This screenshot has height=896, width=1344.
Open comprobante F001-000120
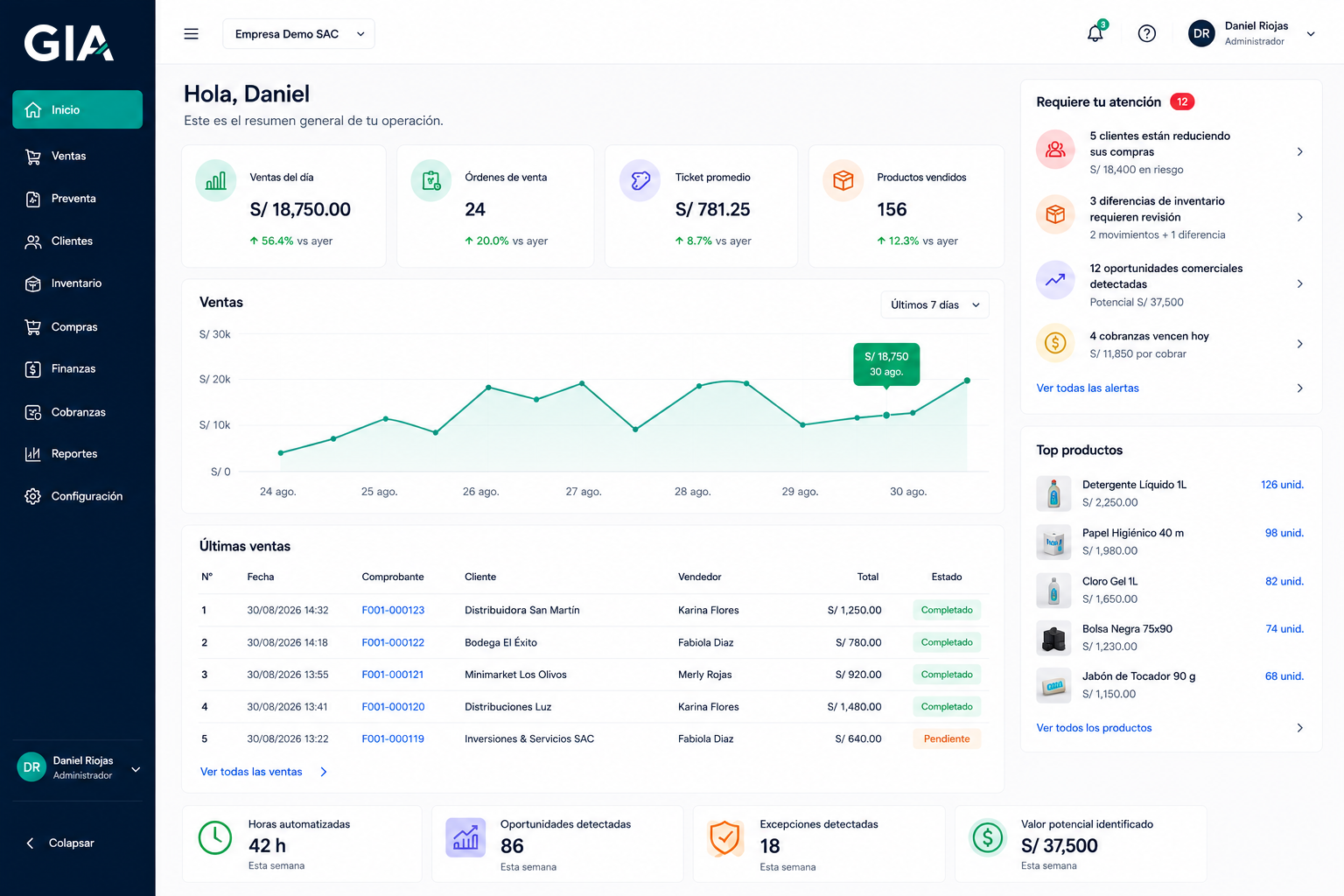point(393,707)
